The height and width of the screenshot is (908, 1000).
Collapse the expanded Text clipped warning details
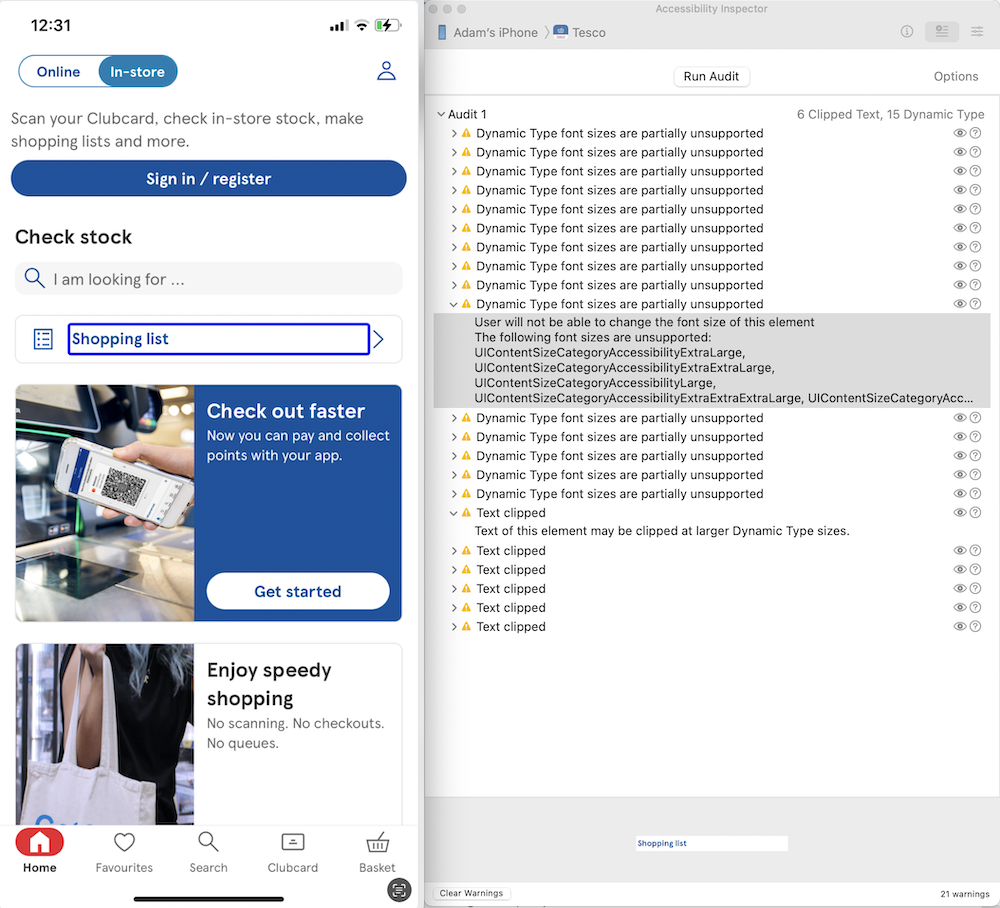455,512
